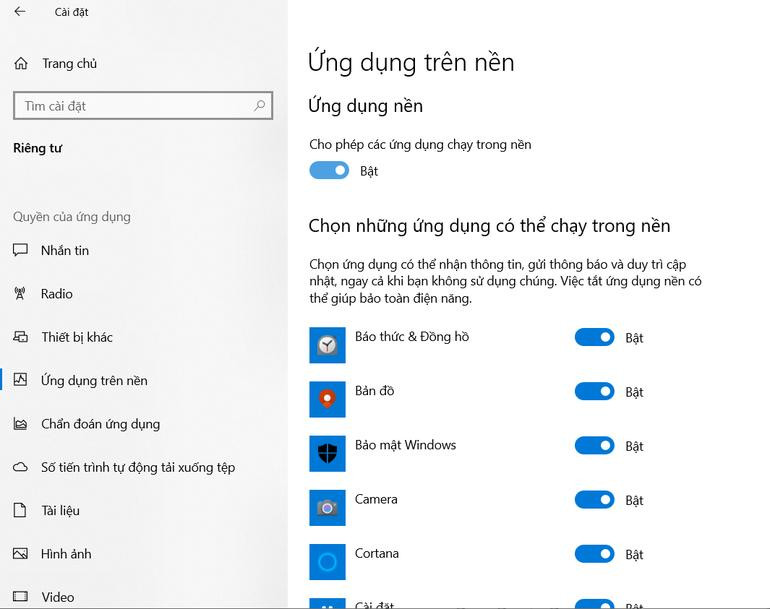Select Tài liệu in the sidebar
Screen dimensions: 770x609
coord(60,510)
